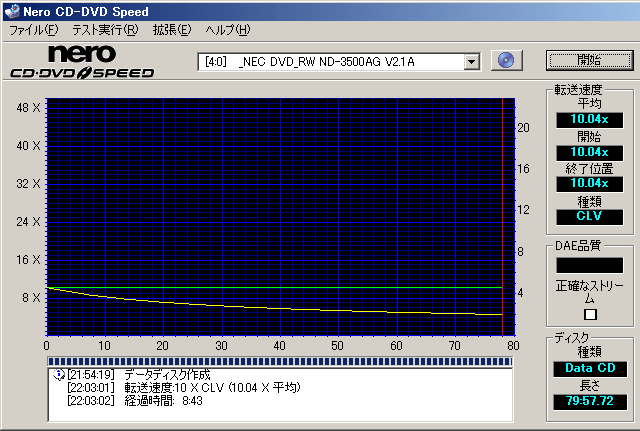The width and height of the screenshot is (640, 431).
Task: Click the empty DAE品質 value box
Action: 589,265
